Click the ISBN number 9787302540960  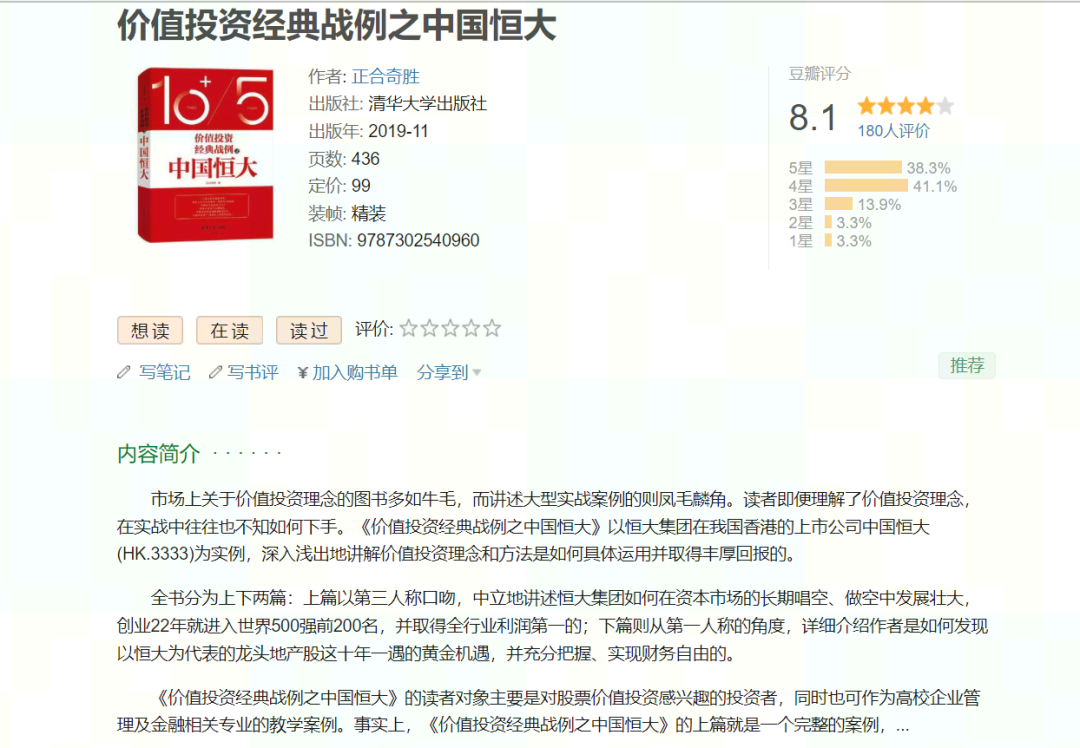(x=418, y=240)
